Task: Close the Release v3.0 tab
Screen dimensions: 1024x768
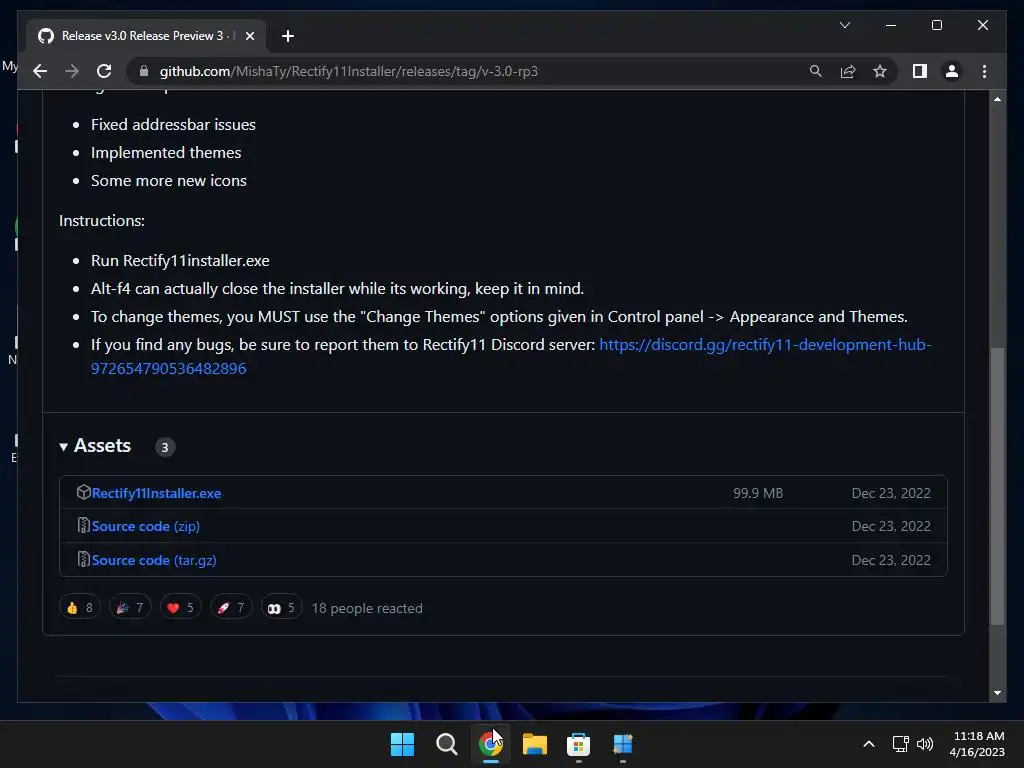Action: 249,36
